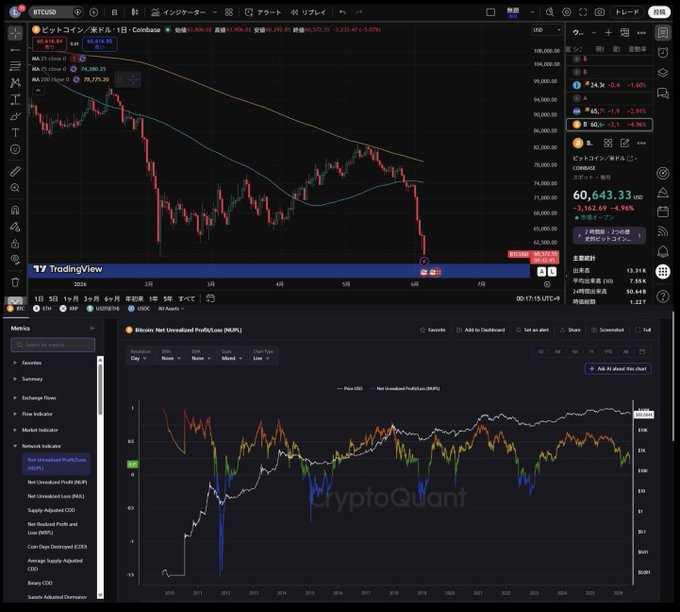Open the emoji sticker tool
Screen dimensions: 680x612
[x=15, y=150]
